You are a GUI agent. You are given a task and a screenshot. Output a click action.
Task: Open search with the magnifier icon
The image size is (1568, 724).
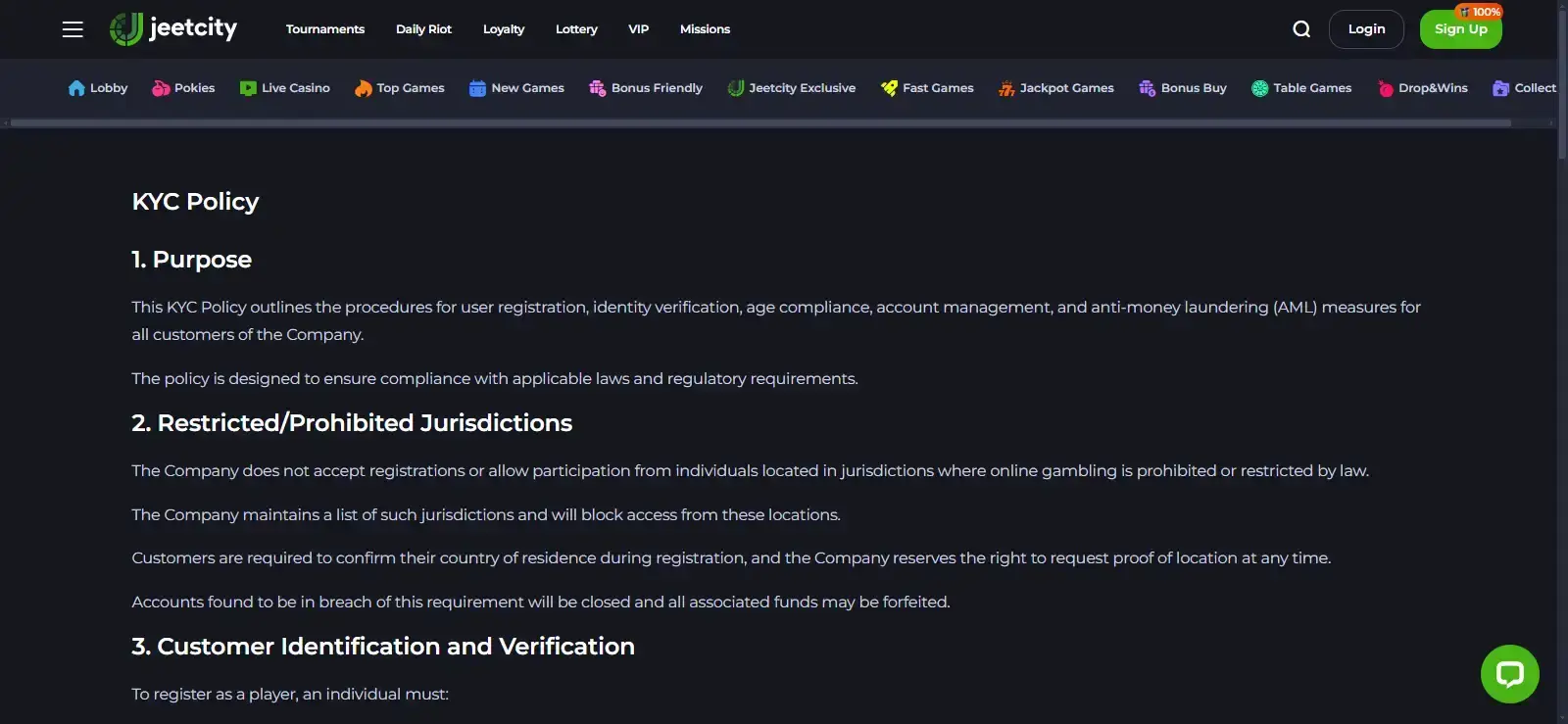[1301, 29]
